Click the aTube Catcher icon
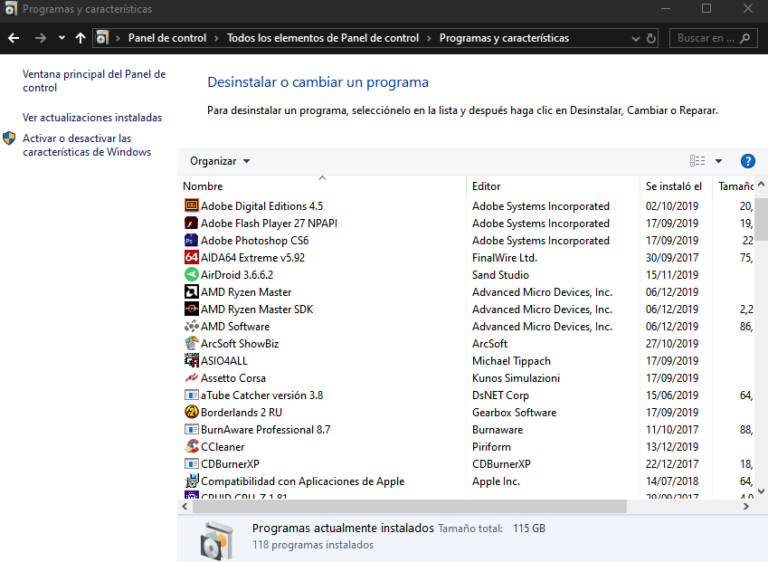768x562 pixels. [191, 395]
